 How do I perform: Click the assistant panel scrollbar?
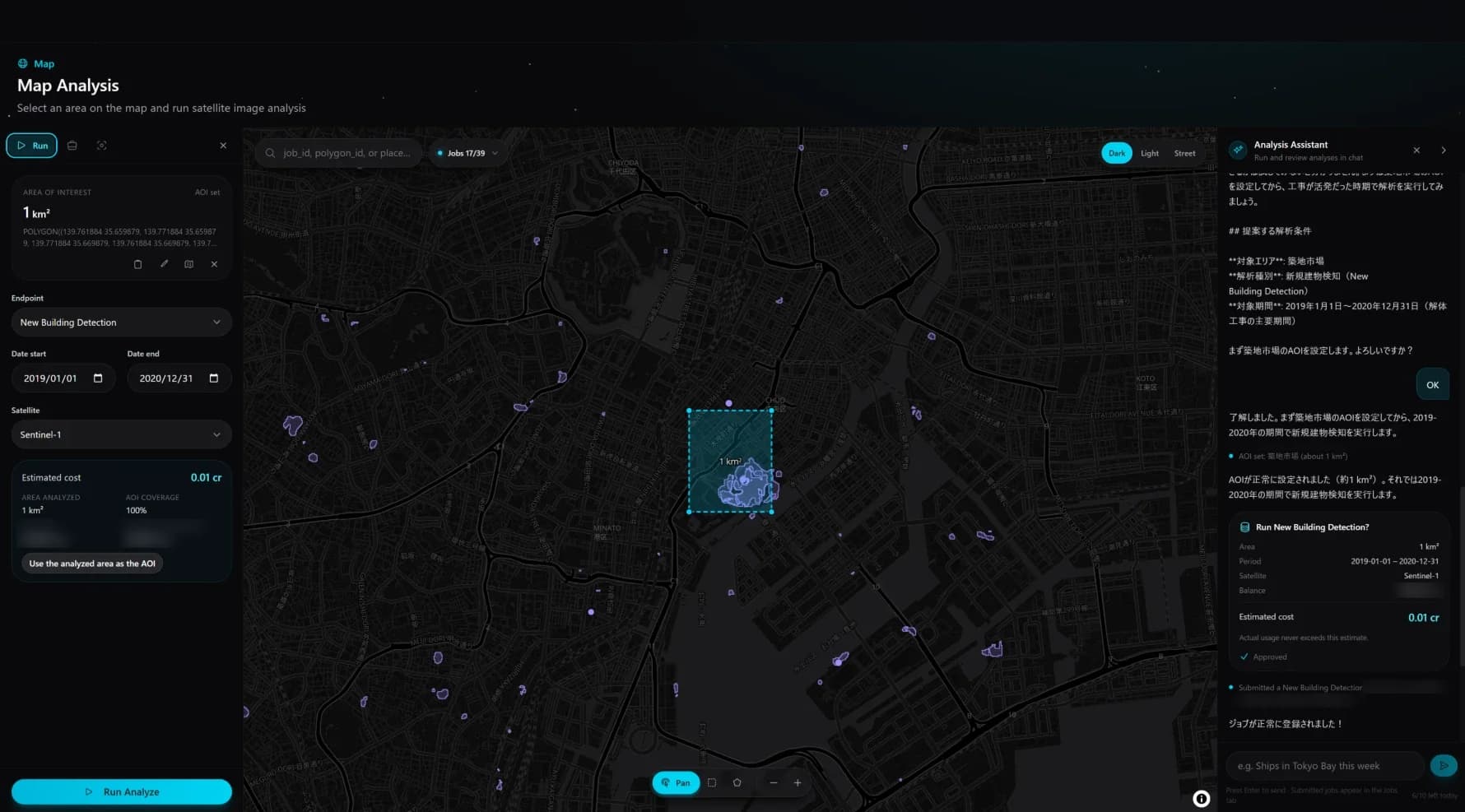coord(1462,576)
